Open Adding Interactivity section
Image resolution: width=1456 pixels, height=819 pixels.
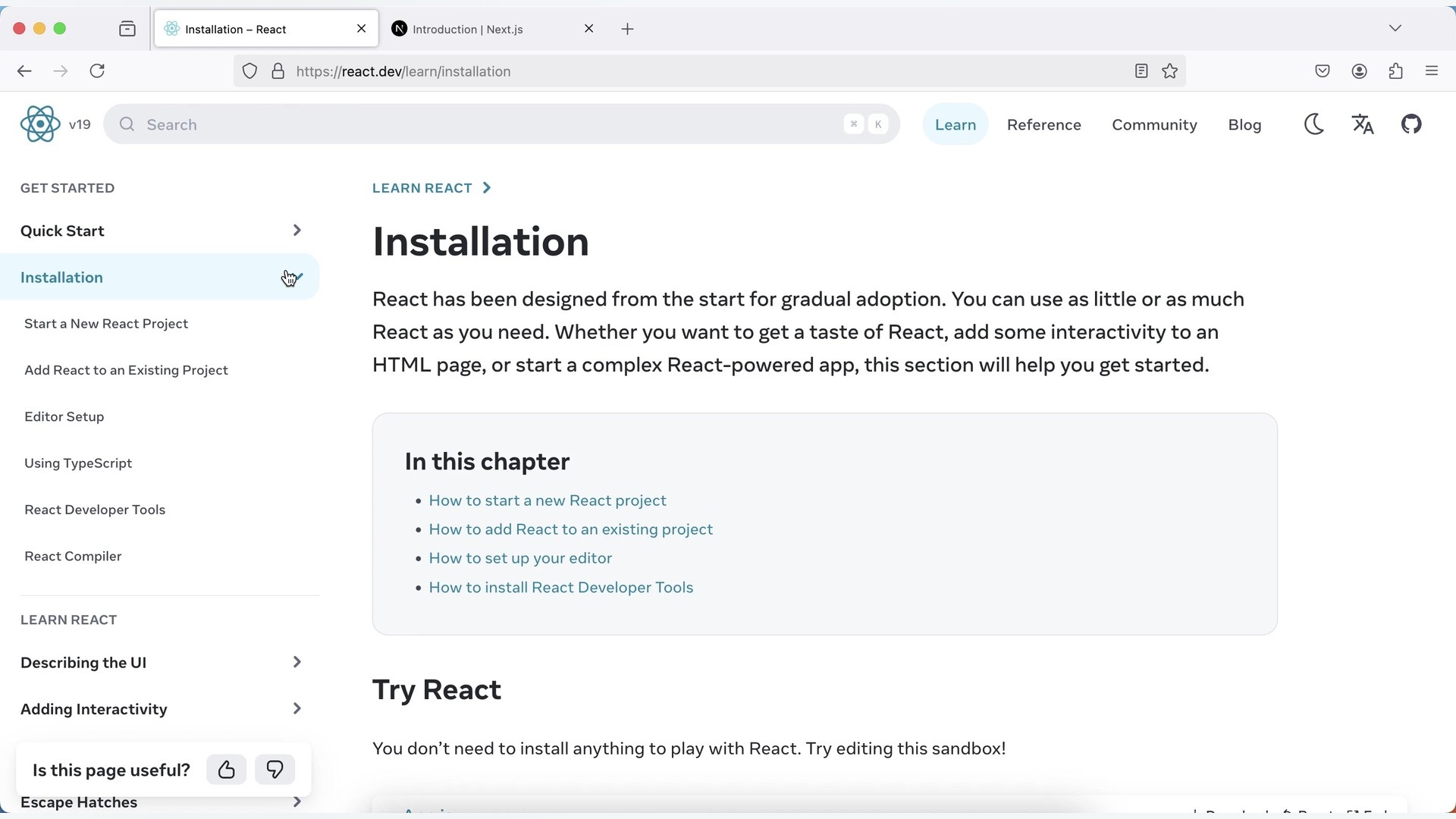94,709
